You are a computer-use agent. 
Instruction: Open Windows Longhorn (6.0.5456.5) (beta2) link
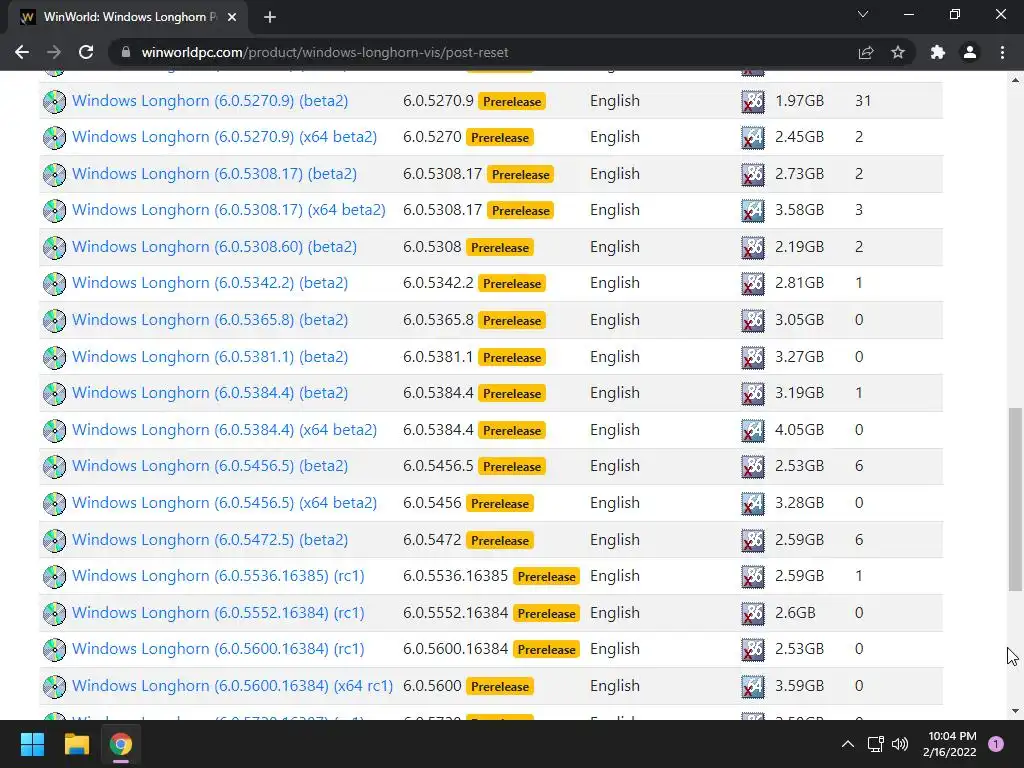pyautogui.click(x=210, y=466)
